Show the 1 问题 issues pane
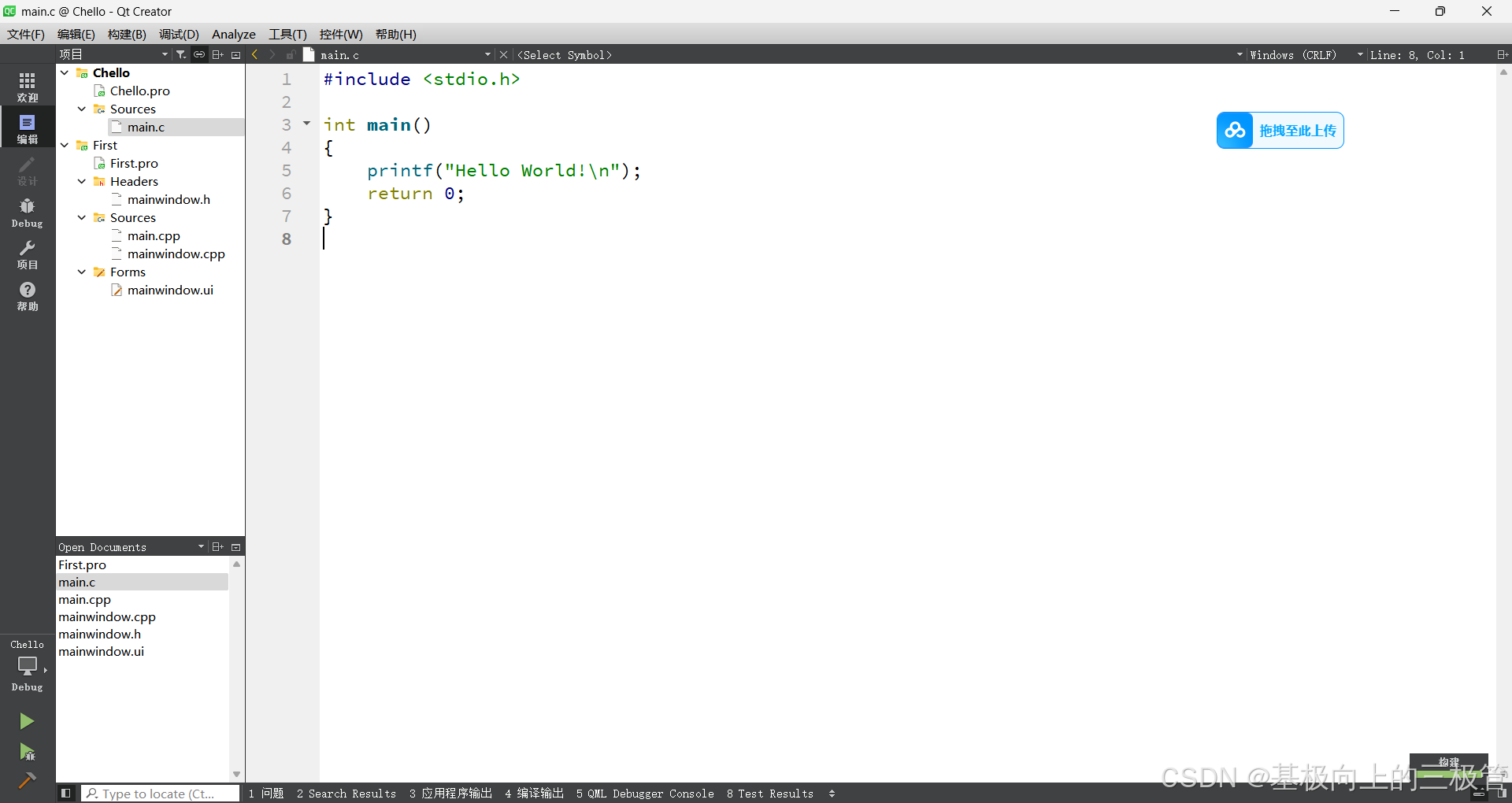The width and height of the screenshot is (1512, 803). click(x=266, y=794)
